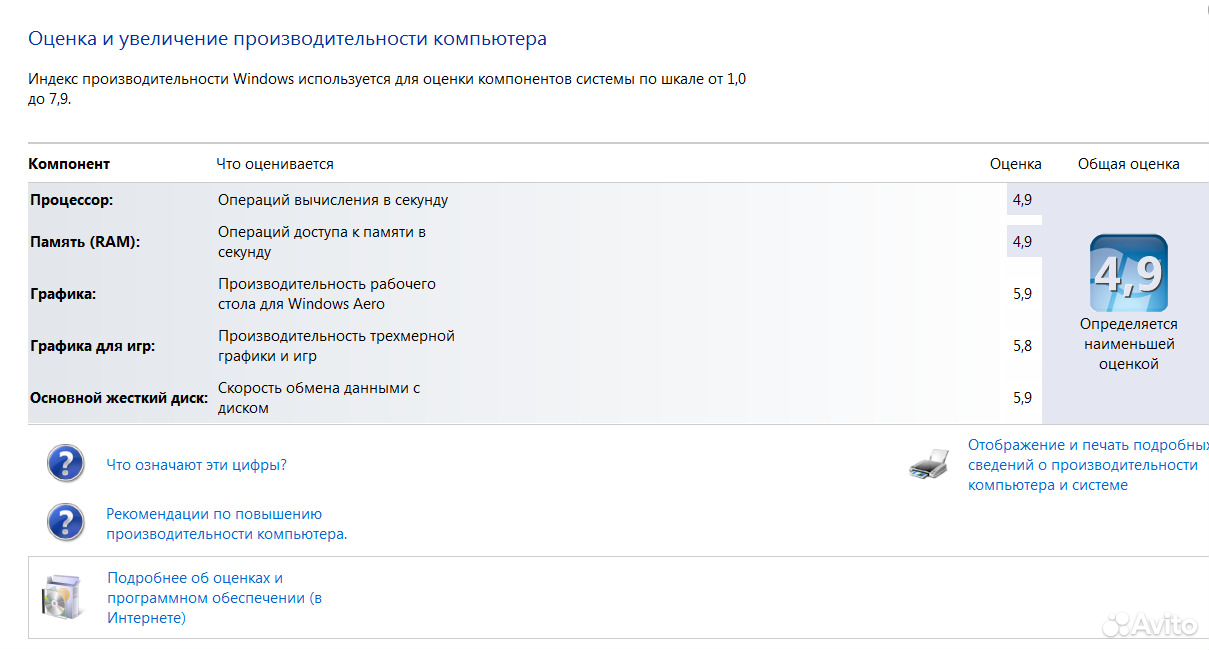This screenshot has width=1209, height=650.
Task: Click the "Что оценивается" column header
Action: tap(275, 164)
